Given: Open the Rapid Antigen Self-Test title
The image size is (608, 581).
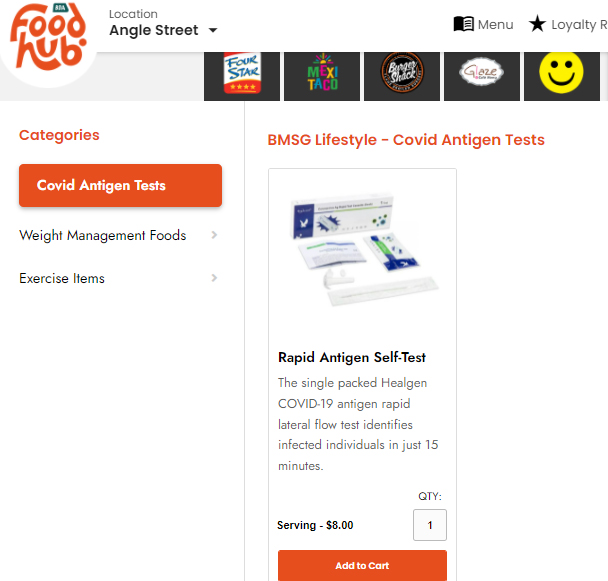Looking at the screenshot, I should 352,357.
